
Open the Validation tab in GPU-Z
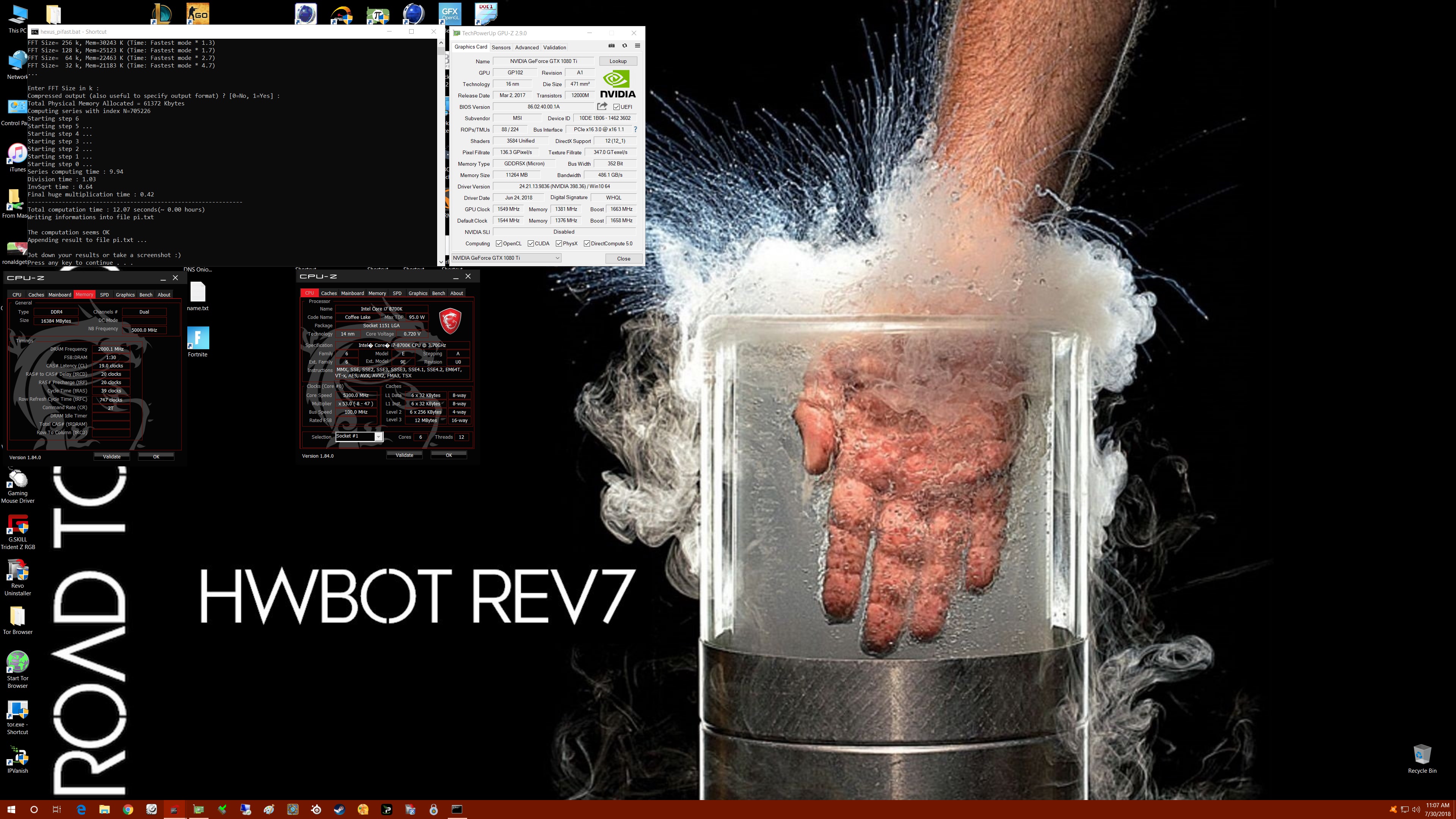pyautogui.click(x=554, y=47)
